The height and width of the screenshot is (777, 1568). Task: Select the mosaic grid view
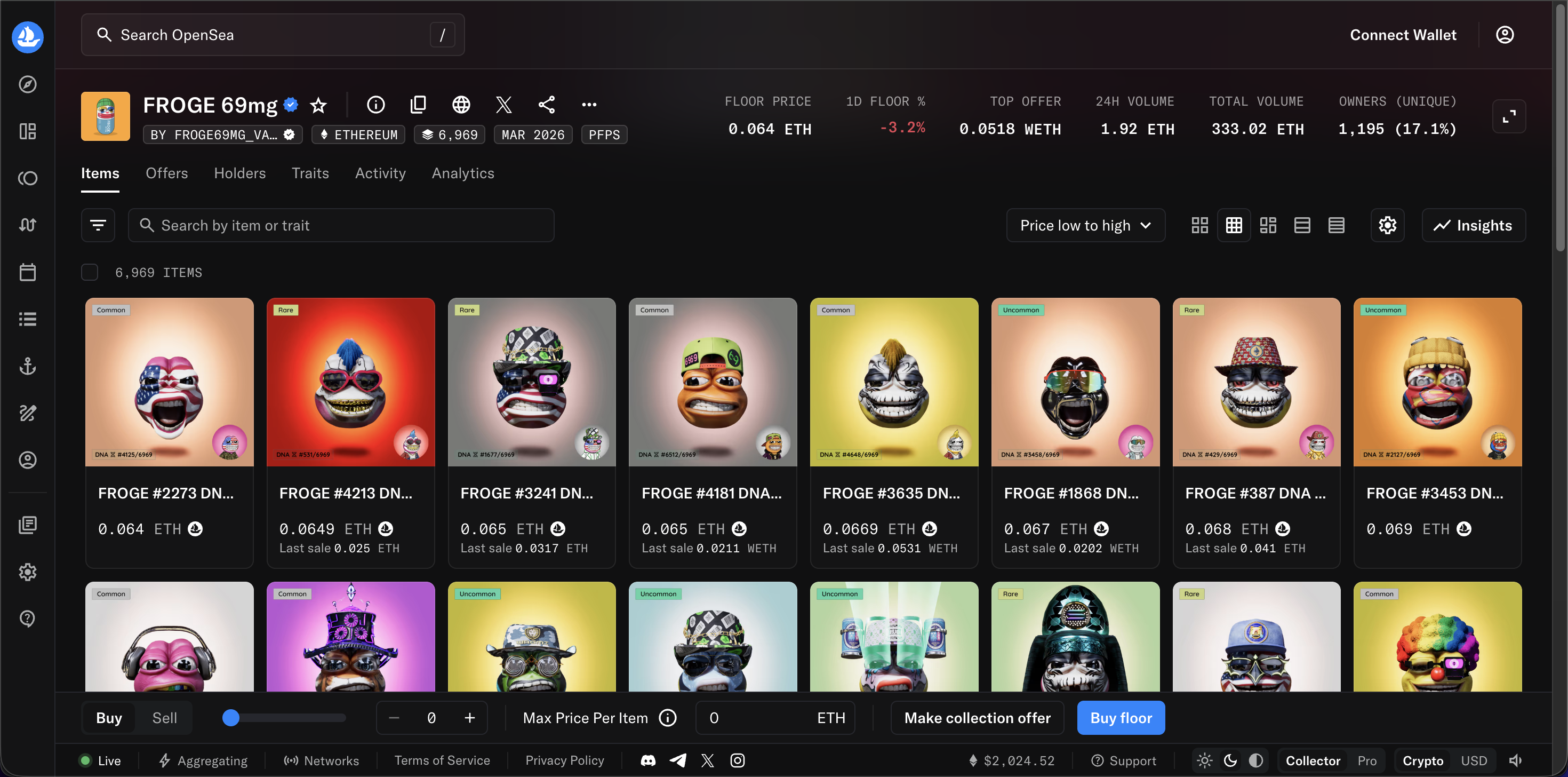[x=1268, y=225]
